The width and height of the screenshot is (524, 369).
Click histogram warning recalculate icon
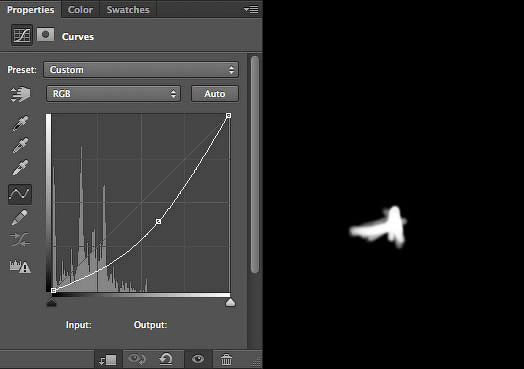pyautogui.click(x=20, y=266)
